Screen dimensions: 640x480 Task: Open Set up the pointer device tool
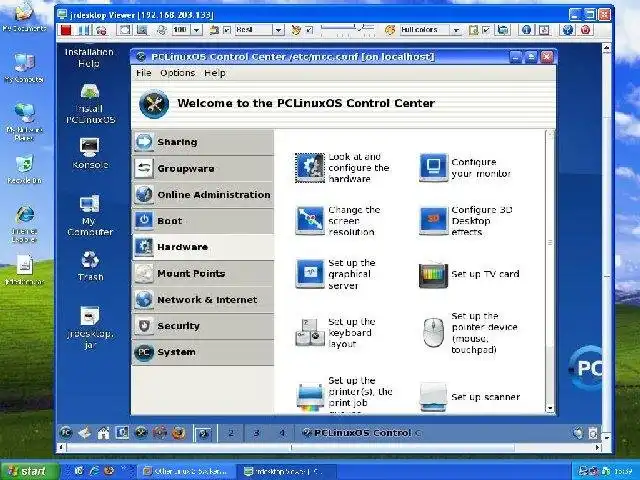469,333
